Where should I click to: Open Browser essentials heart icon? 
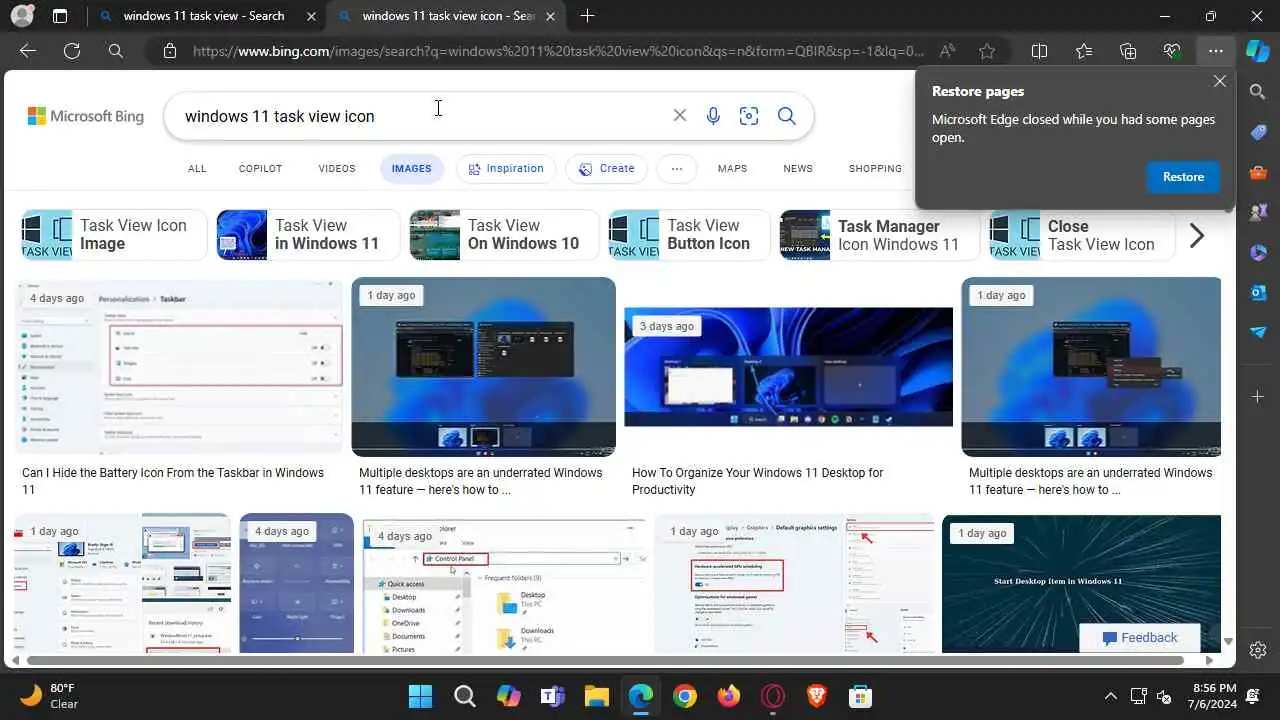[1172, 51]
